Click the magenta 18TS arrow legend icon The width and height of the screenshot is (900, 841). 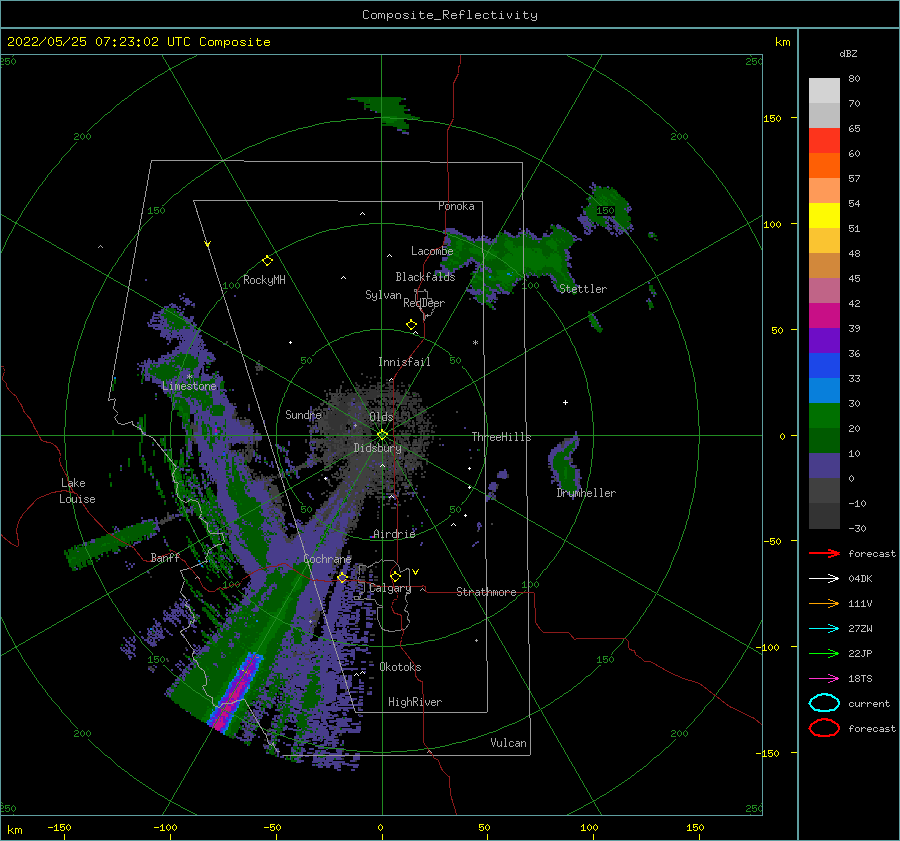pos(824,679)
